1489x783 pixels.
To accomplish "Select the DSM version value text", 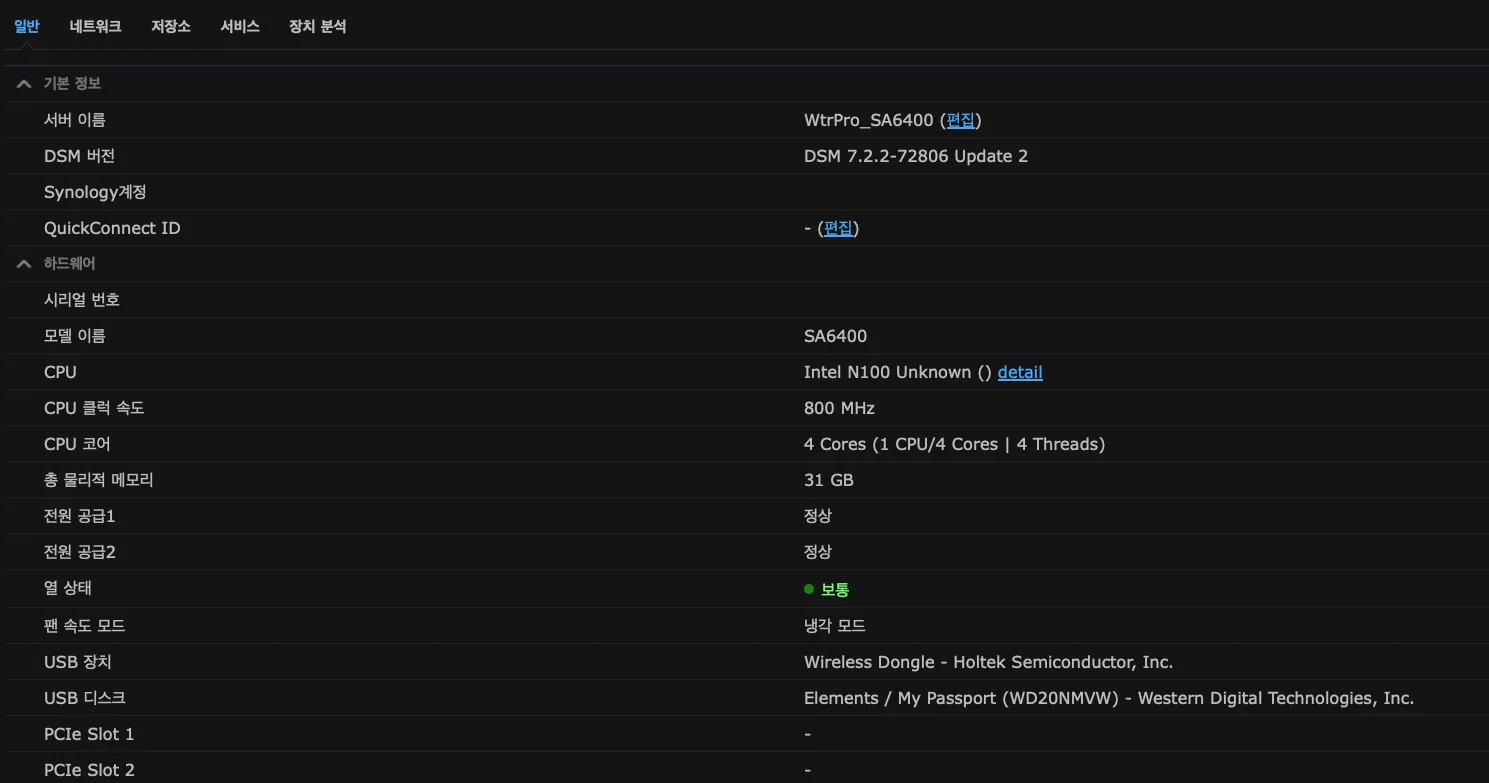I will pos(915,156).
